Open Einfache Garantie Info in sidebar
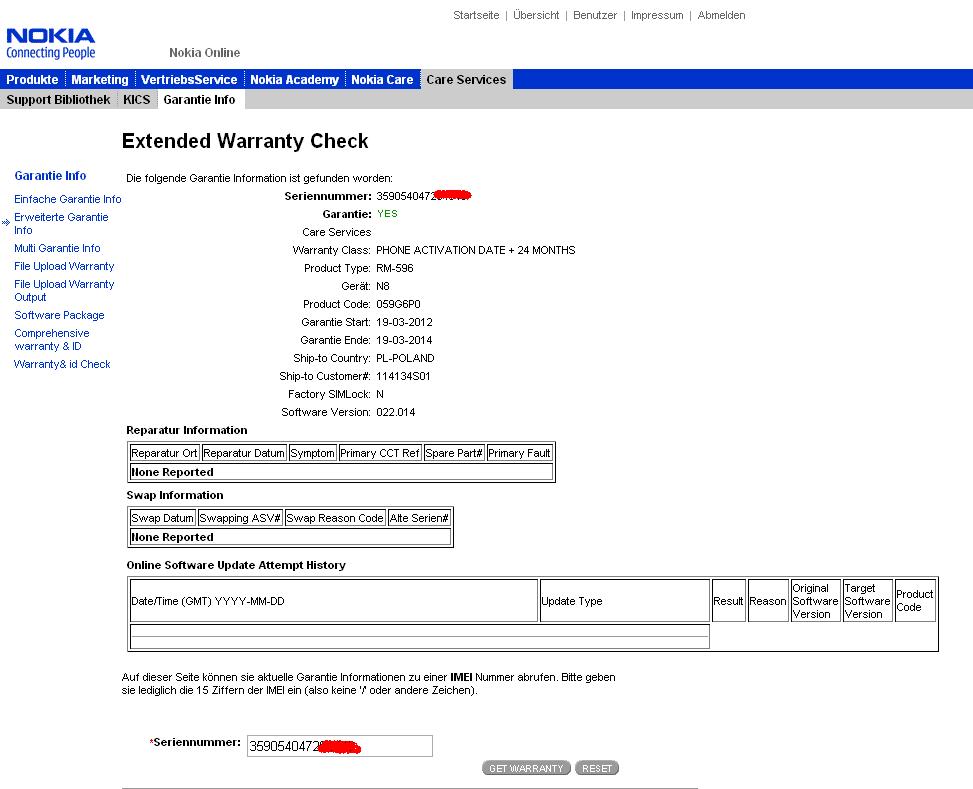 [x=68, y=199]
